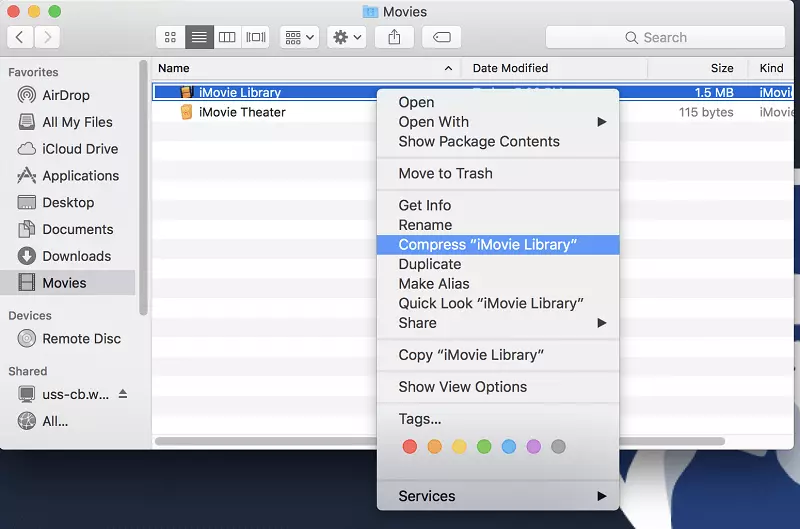This screenshot has width=800, height=529.
Task: Click the iMovie Theater file icon
Action: click(x=186, y=112)
